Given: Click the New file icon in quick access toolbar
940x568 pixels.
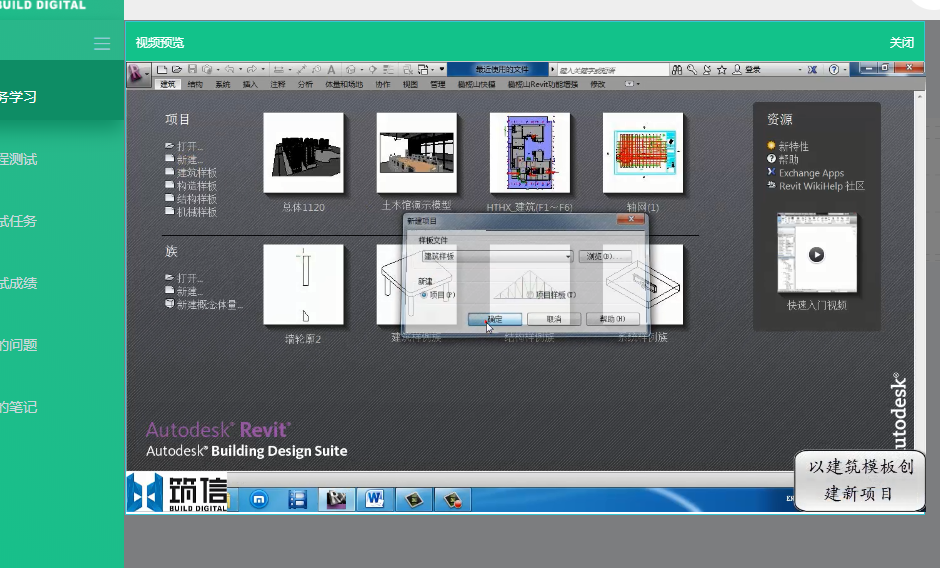Looking at the screenshot, I should [162, 70].
